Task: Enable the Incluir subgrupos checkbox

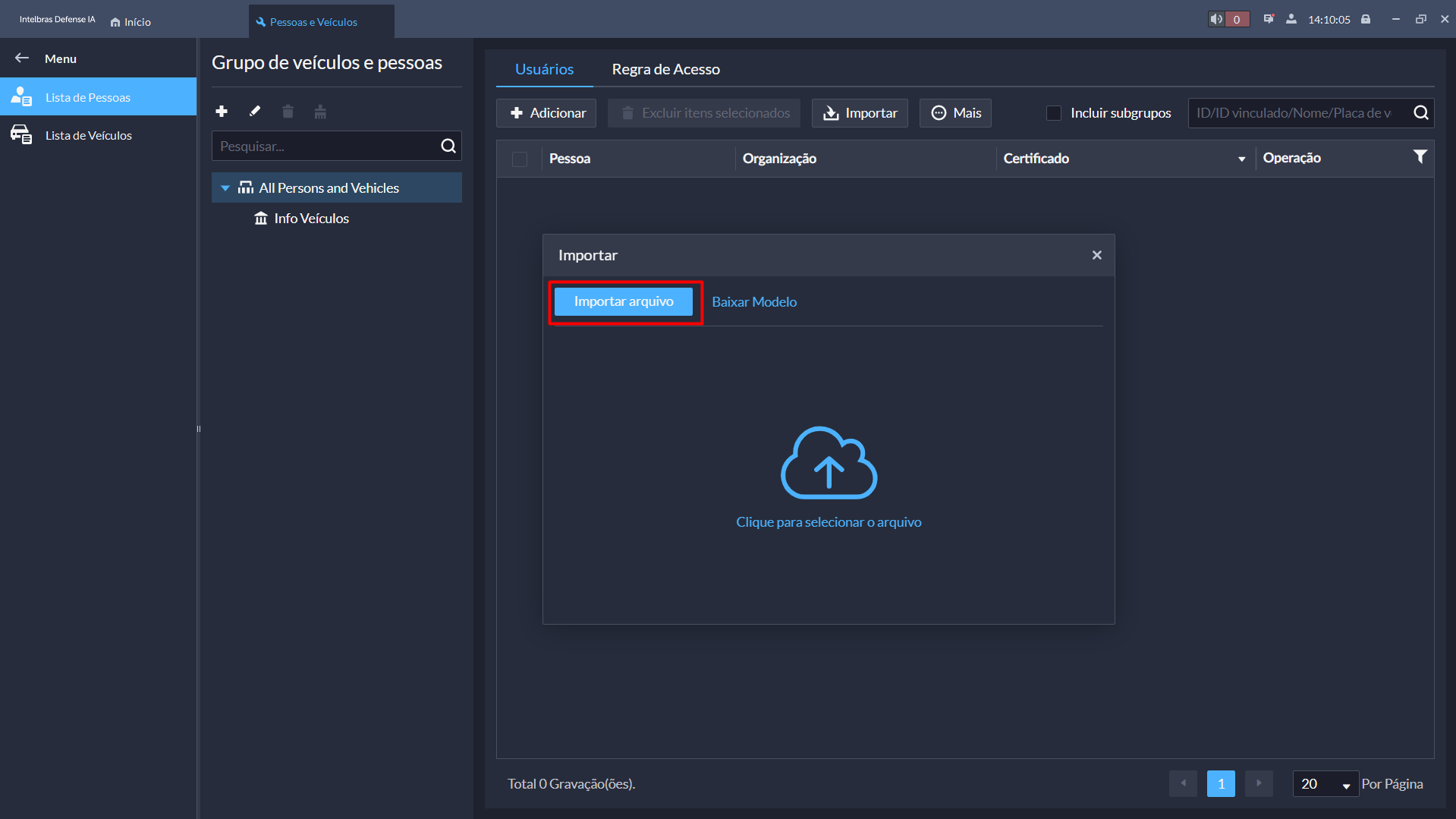Action: coord(1054,113)
